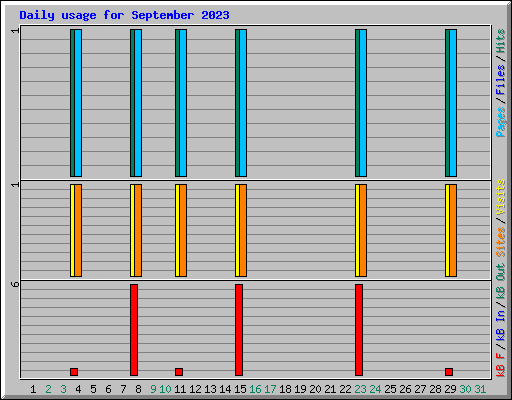Click day label 15 on the x-axis
The image size is (512, 400).
240,389
